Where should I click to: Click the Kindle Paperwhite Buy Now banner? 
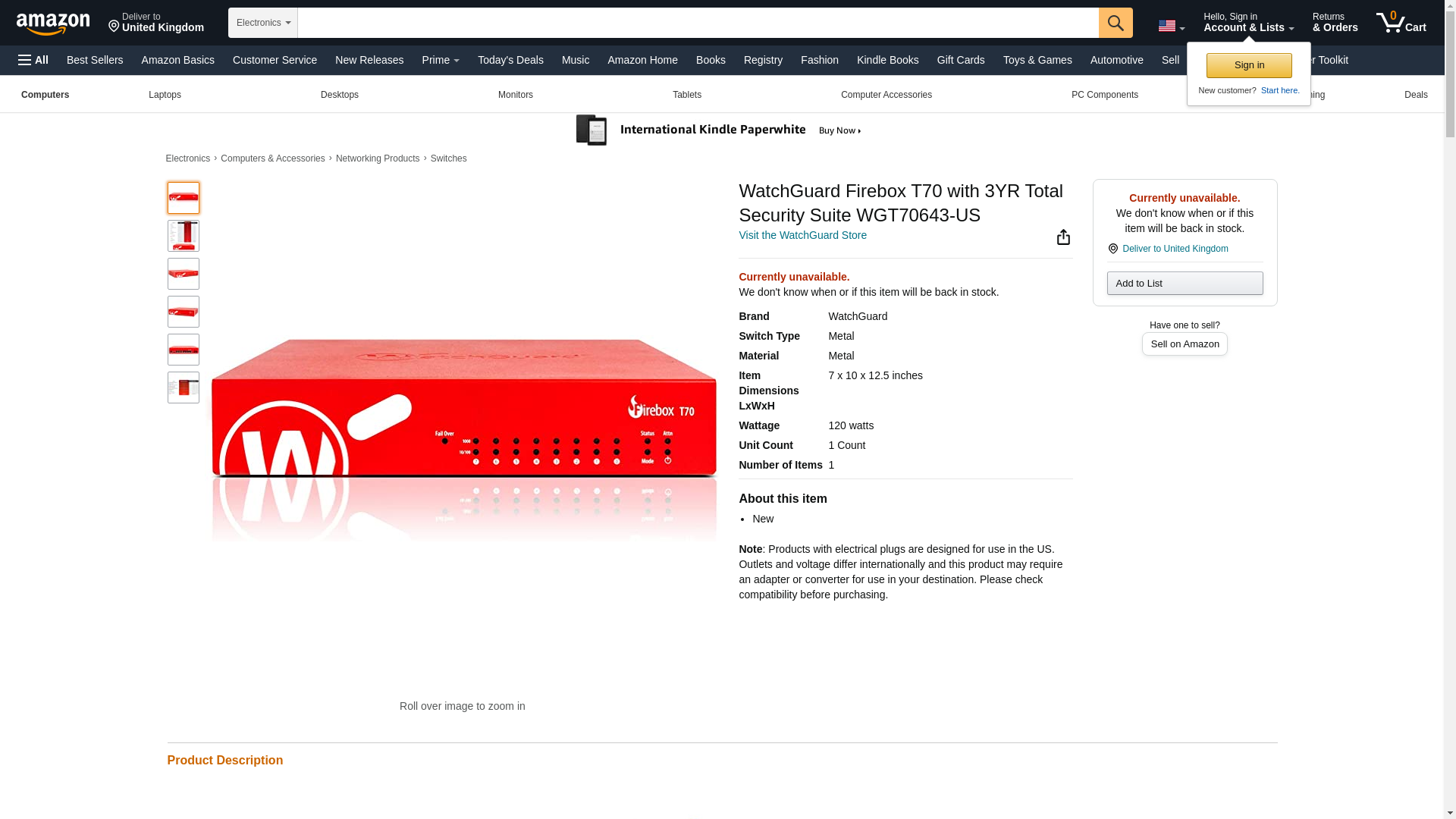[719, 130]
